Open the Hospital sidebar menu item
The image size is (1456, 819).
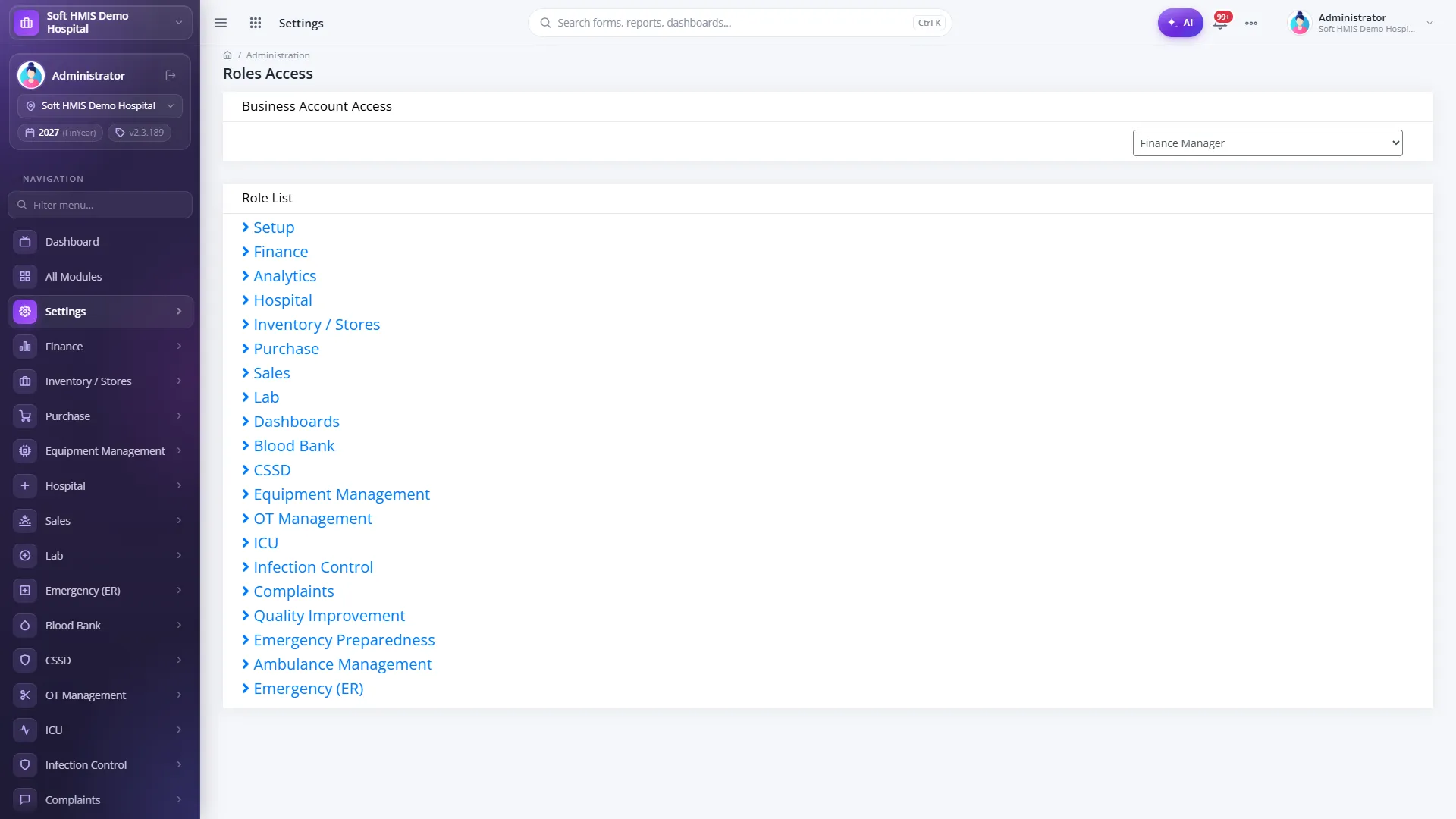coord(101,486)
